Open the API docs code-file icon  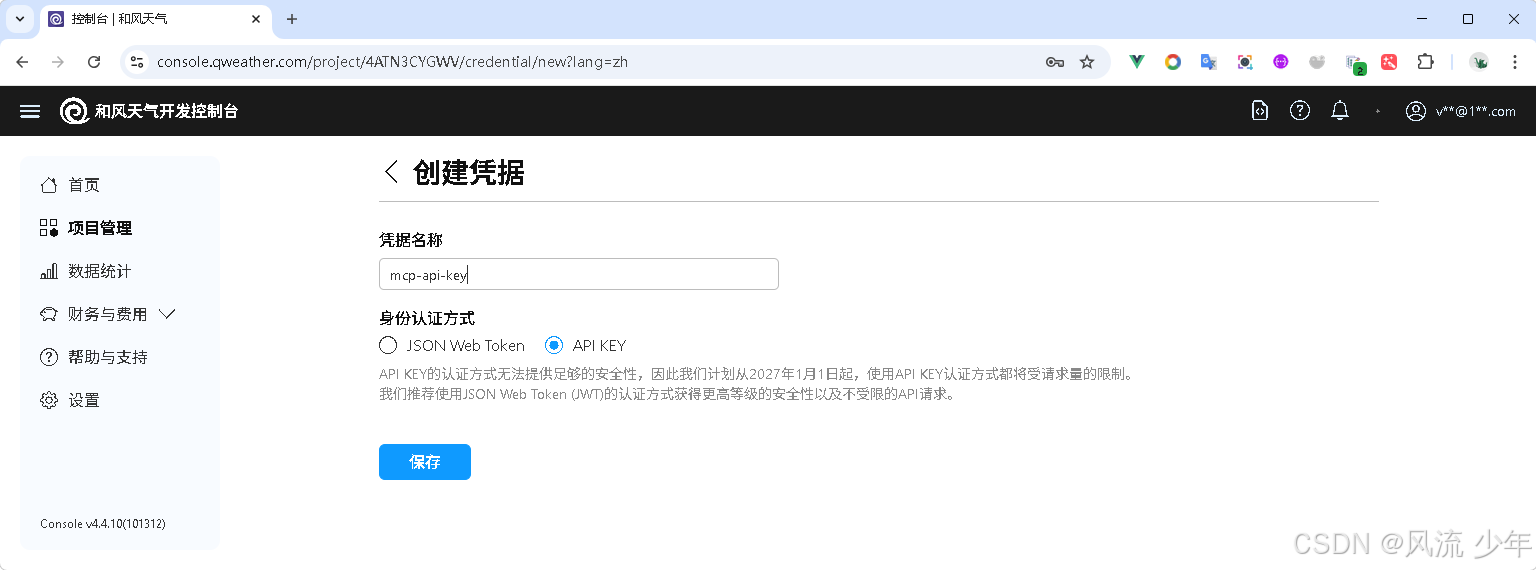[x=1260, y=111]
